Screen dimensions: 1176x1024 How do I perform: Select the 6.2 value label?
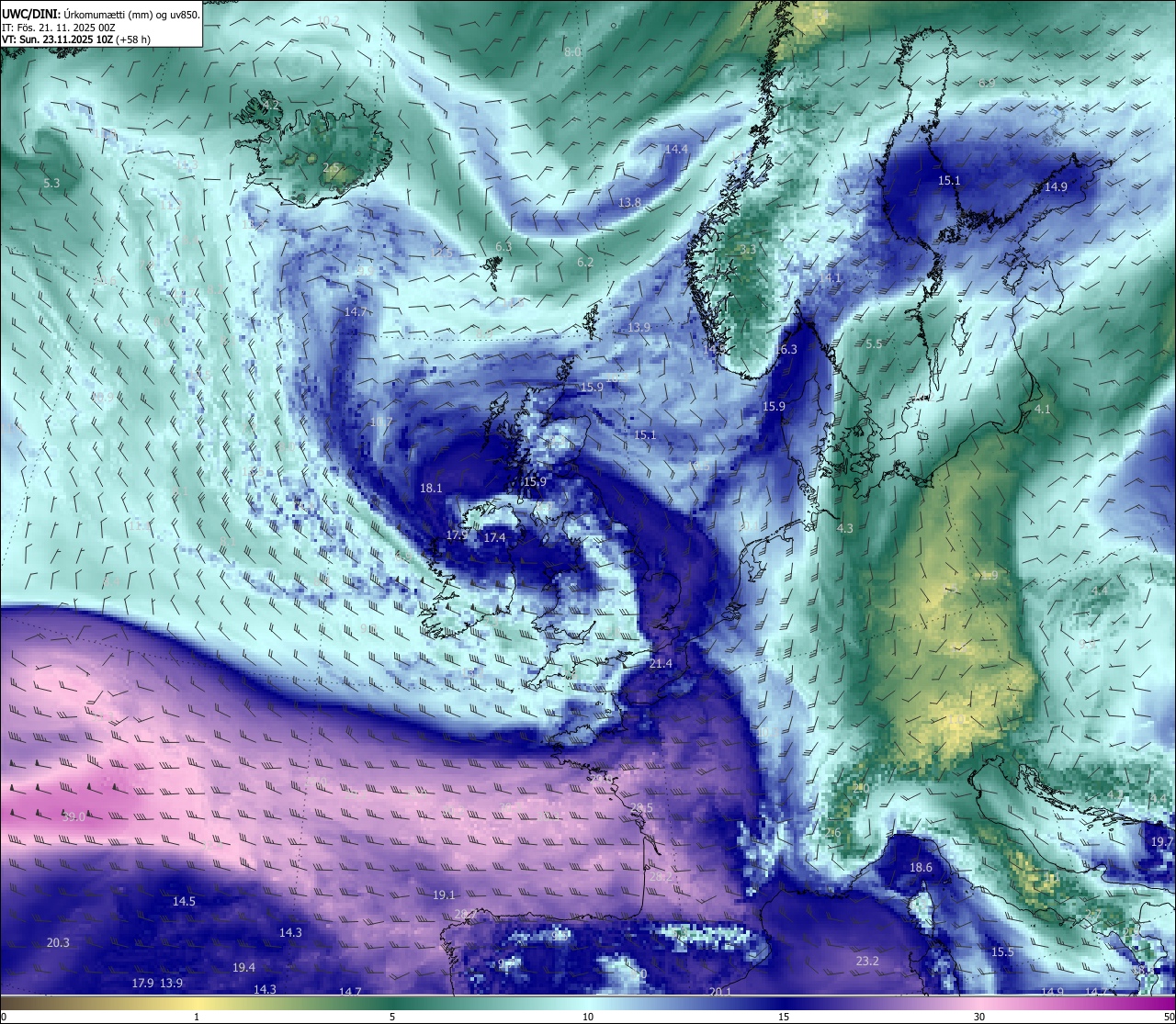click(x=585, y=262)
